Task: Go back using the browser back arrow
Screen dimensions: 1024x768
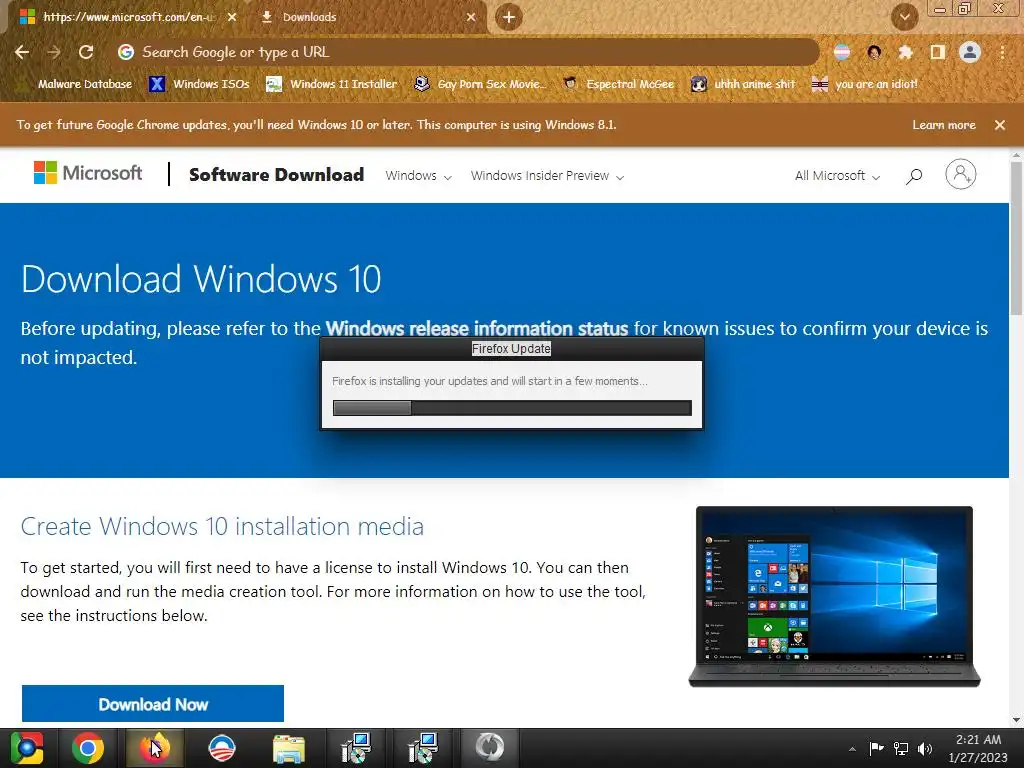Action: point(22,52)
